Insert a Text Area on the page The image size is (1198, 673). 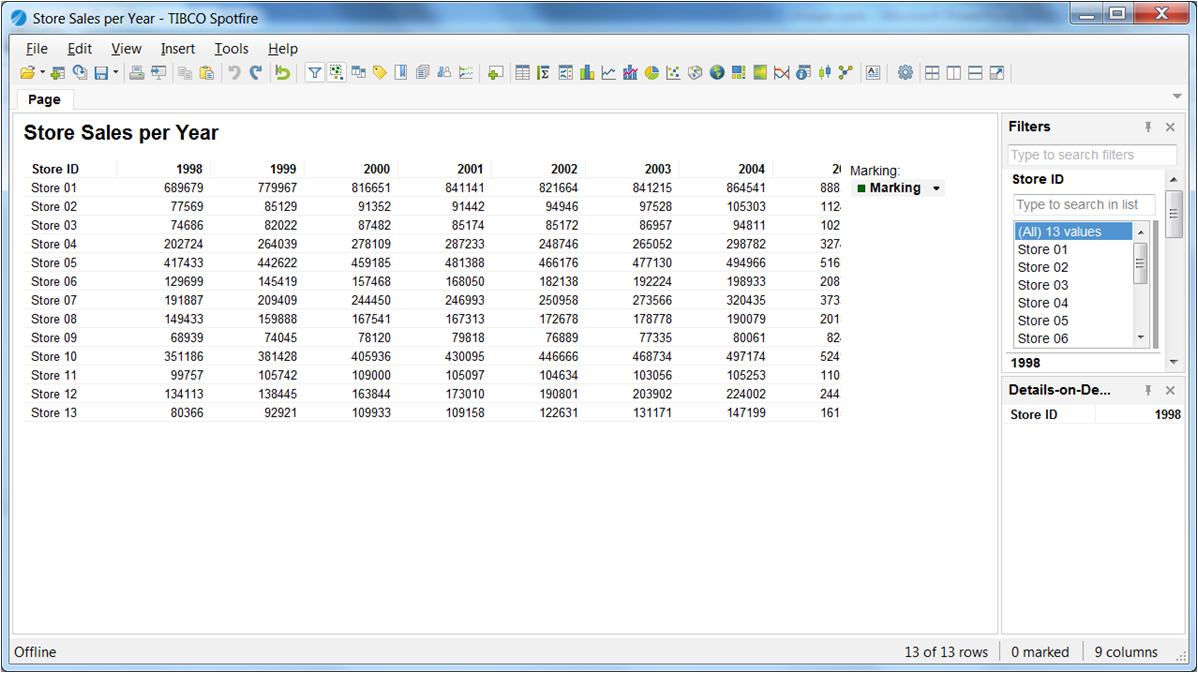tap(873, 72)
